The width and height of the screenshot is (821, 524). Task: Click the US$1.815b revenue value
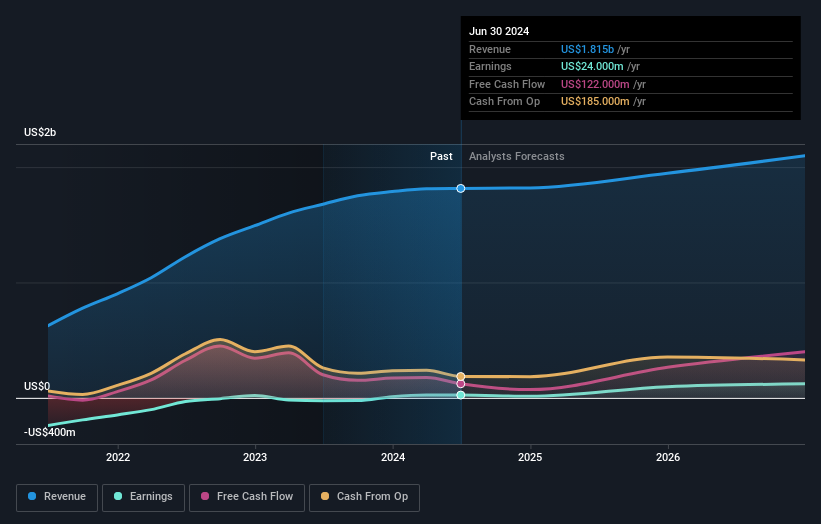click(x=587, y=49)
